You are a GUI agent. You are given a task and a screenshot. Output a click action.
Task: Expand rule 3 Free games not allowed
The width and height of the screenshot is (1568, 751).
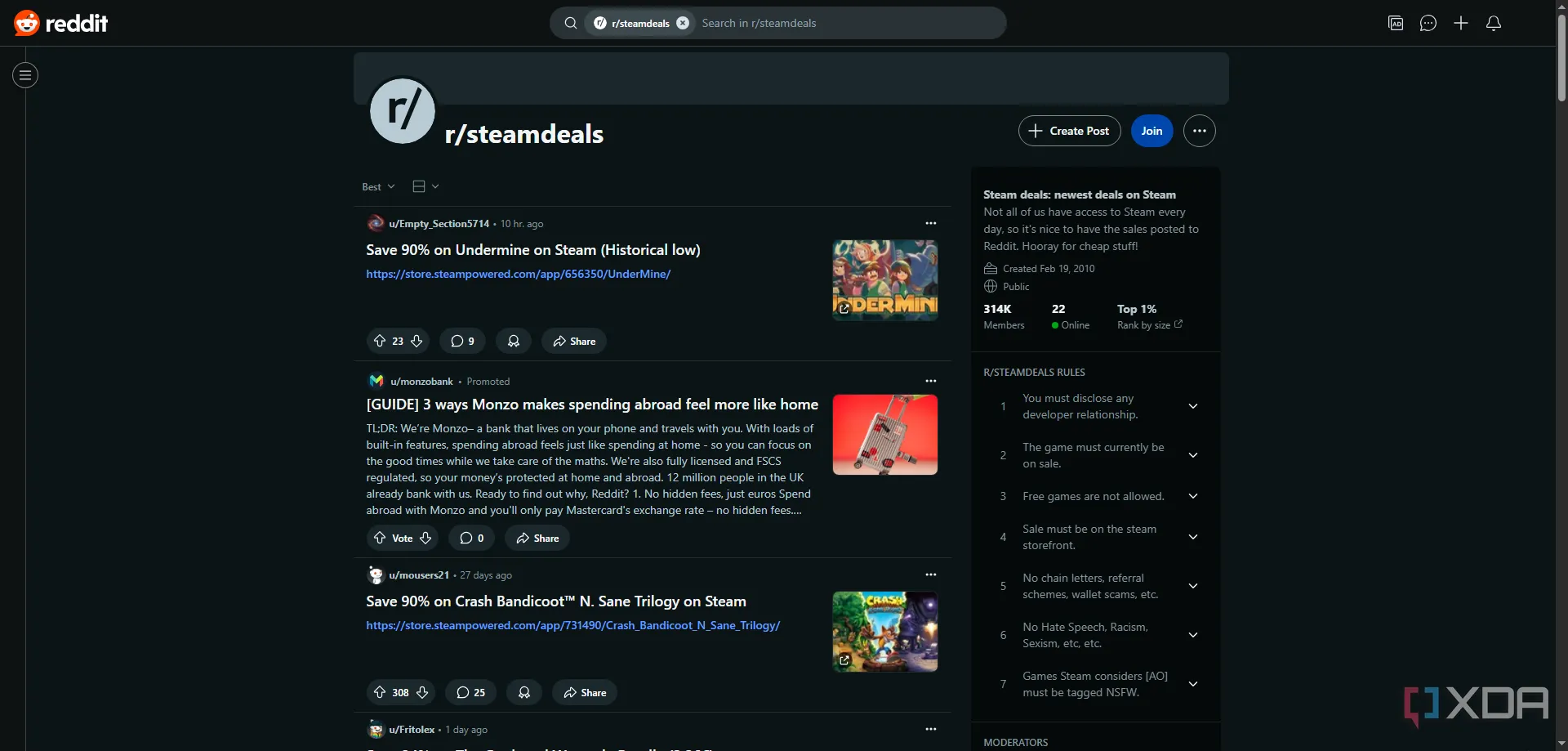[x=1192, y=496]
